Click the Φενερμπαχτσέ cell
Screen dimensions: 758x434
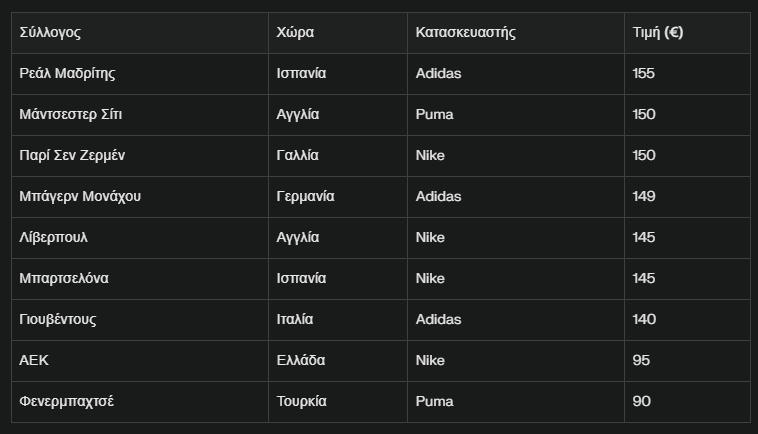point(66,401)
